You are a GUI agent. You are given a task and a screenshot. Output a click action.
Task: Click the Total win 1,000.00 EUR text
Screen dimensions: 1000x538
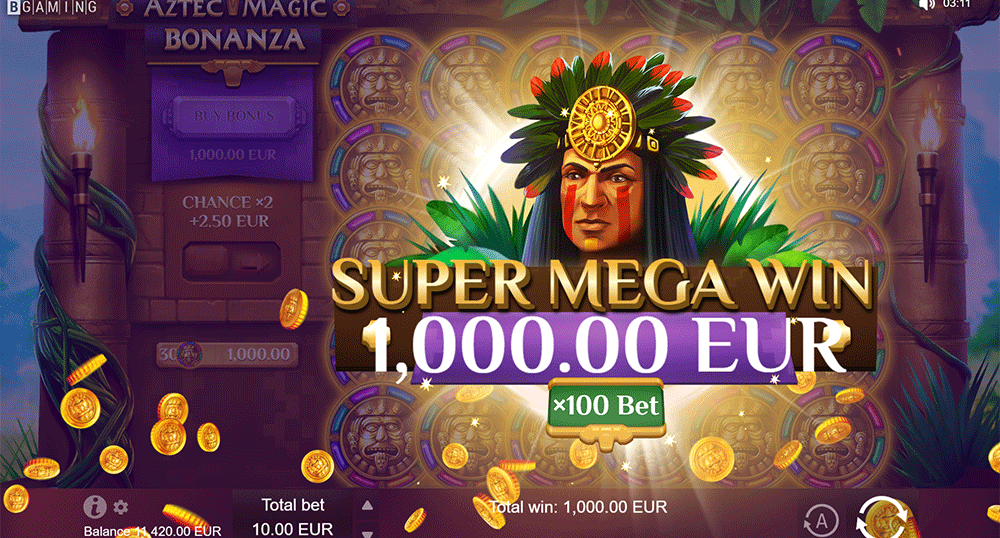(x=578, y=507)
